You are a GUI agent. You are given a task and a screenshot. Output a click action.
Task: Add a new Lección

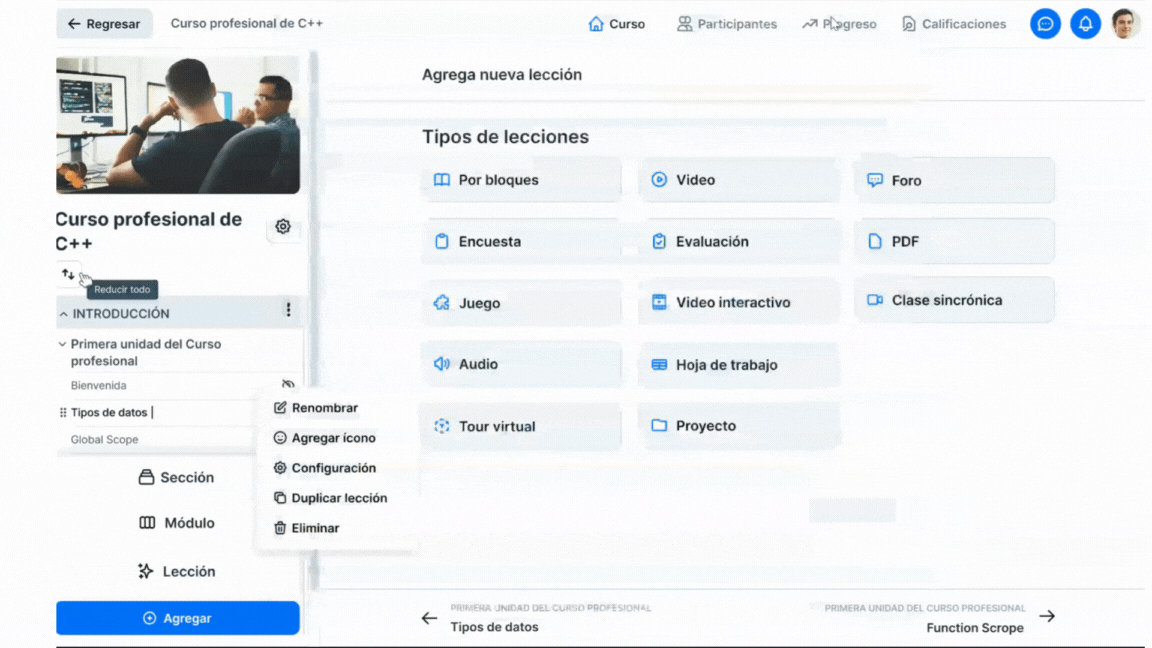click(x=176, y=572)
